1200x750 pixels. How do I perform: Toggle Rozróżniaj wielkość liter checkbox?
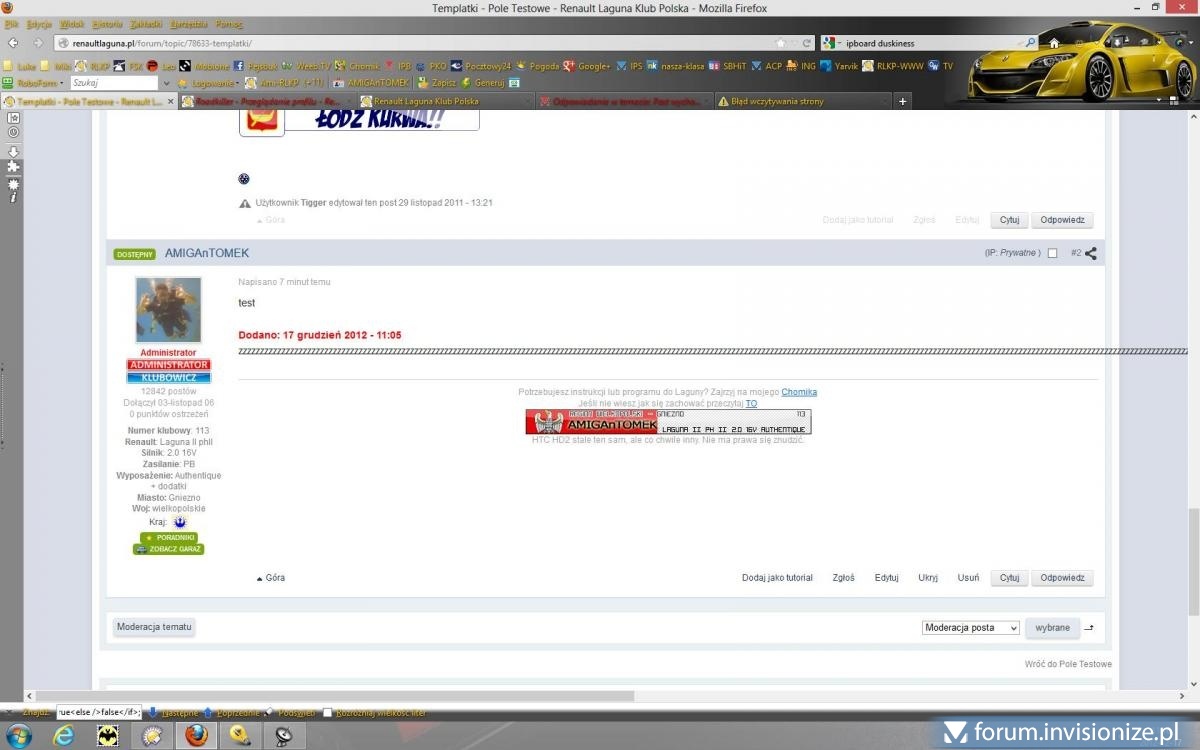[327, 713]
